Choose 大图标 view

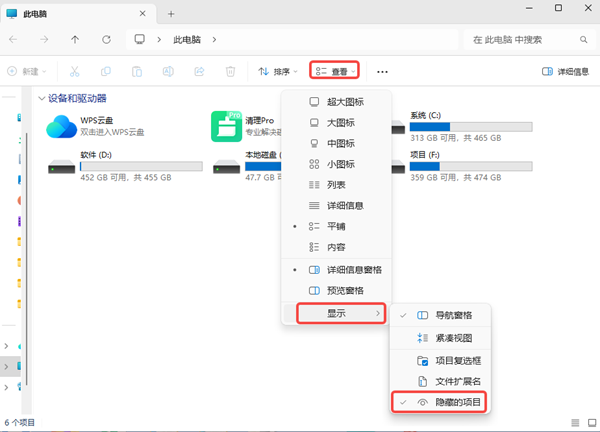[336, 122]
